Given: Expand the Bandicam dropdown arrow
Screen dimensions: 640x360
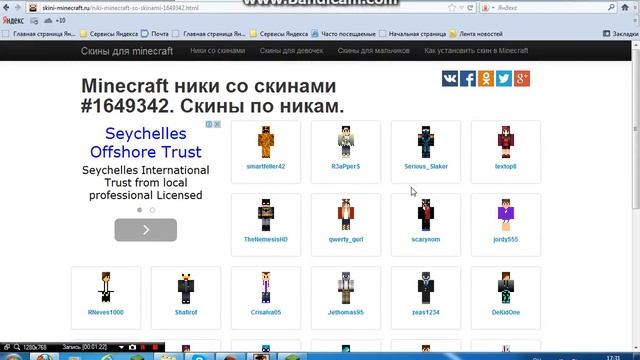Looking at the screenshot, I should 121,347.
